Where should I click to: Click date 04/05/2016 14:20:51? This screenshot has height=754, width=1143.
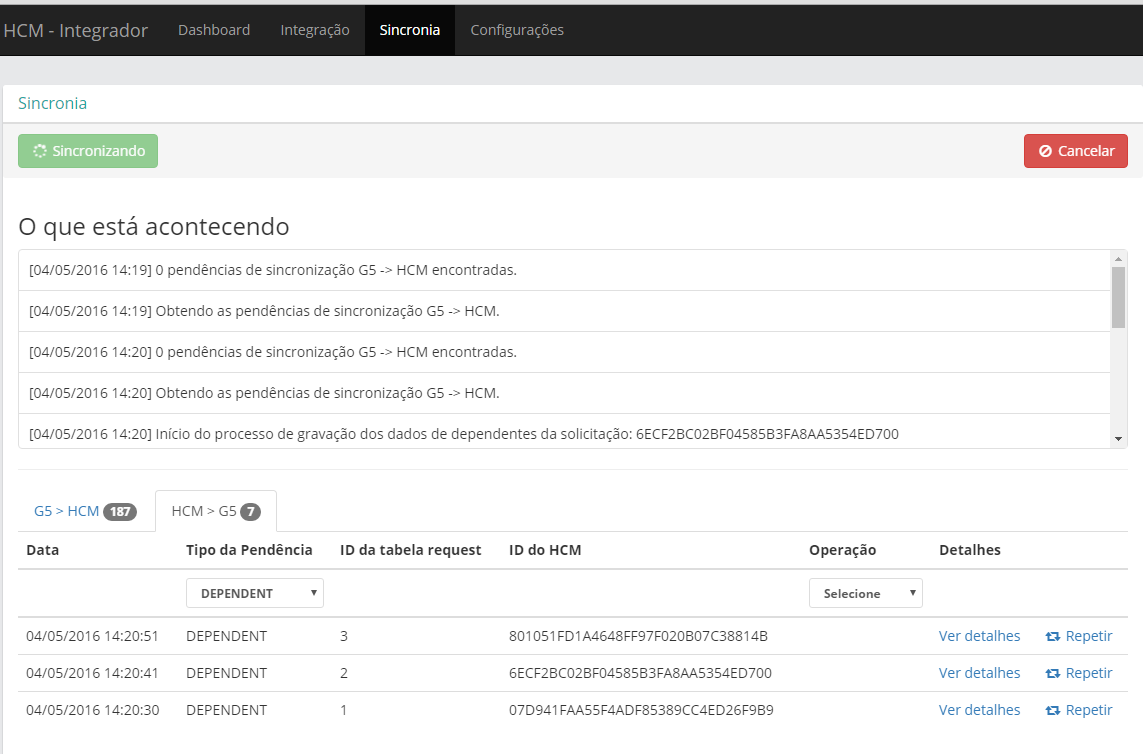[93, 636]
